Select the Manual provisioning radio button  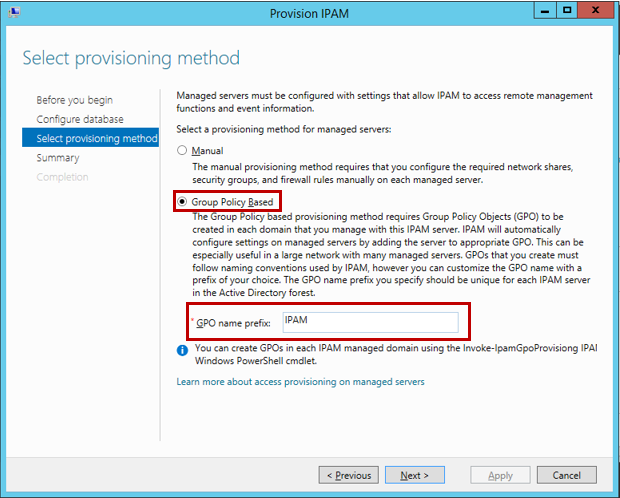click(182, 150)
